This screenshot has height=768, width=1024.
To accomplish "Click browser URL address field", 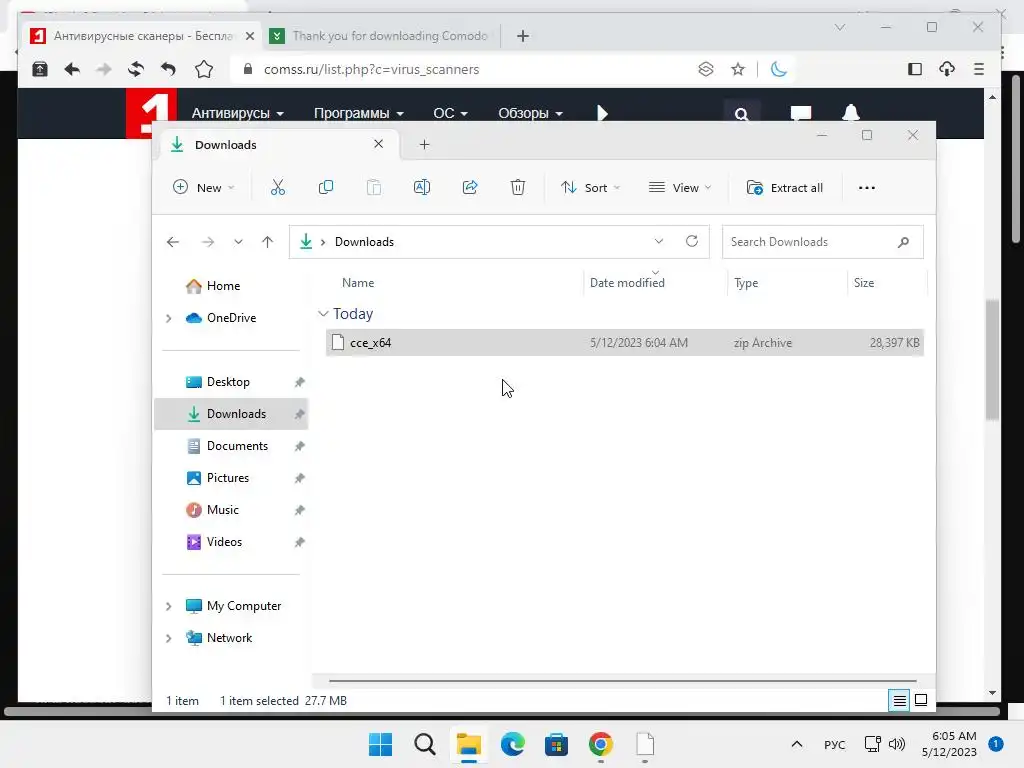I will tap(464, 69).
